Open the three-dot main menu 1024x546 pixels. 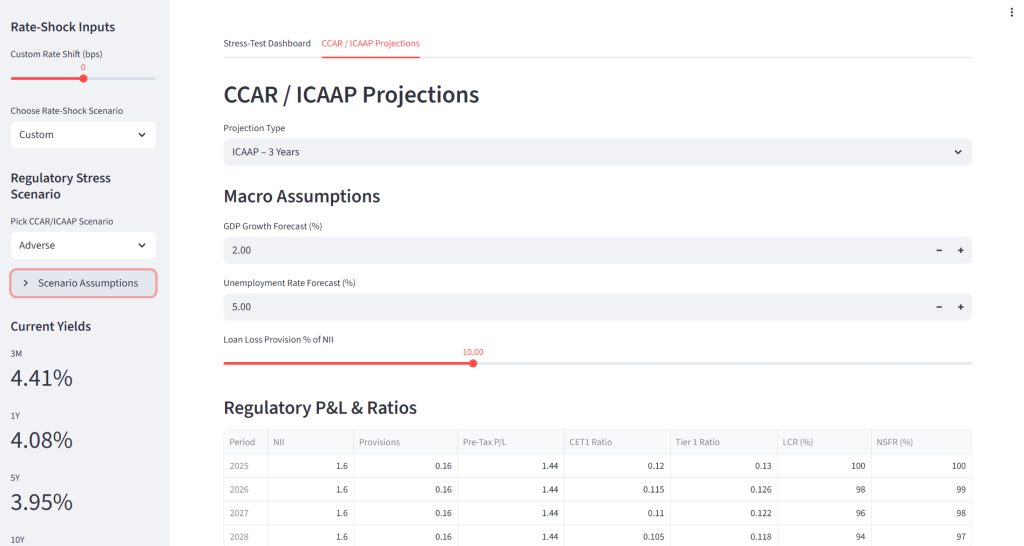pyautogui.click(x=1012, y=12)
